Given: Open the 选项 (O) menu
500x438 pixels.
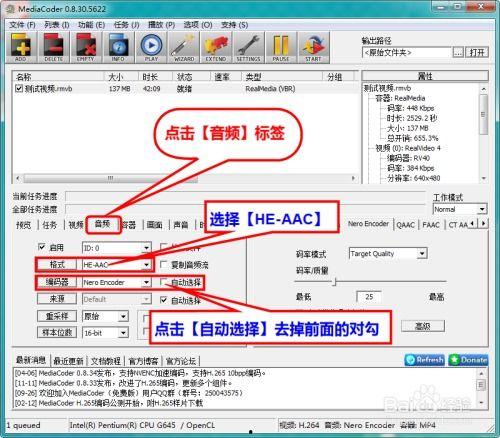Looking at the screenshot, I should [198, 25].
